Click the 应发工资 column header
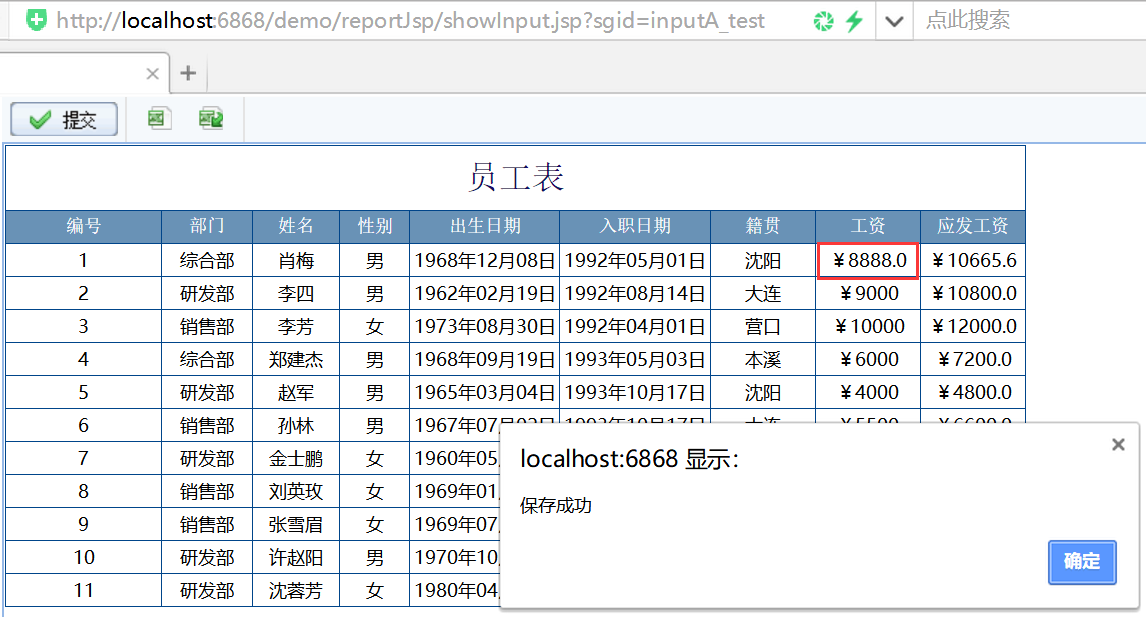1146x617 pixels. click(x=973, y=227)
